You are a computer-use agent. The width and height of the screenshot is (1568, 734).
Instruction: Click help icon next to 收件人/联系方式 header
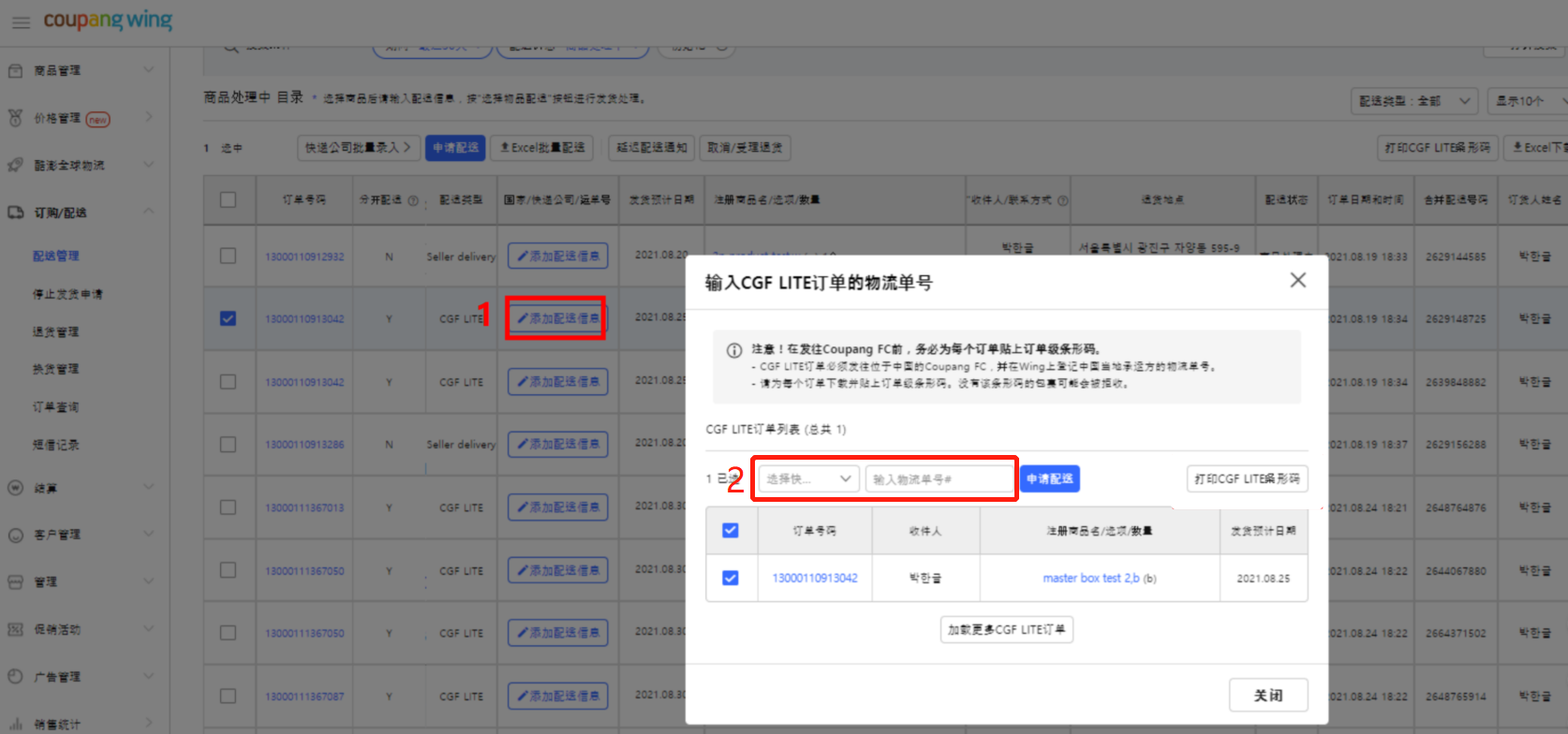coord(1062,200)
